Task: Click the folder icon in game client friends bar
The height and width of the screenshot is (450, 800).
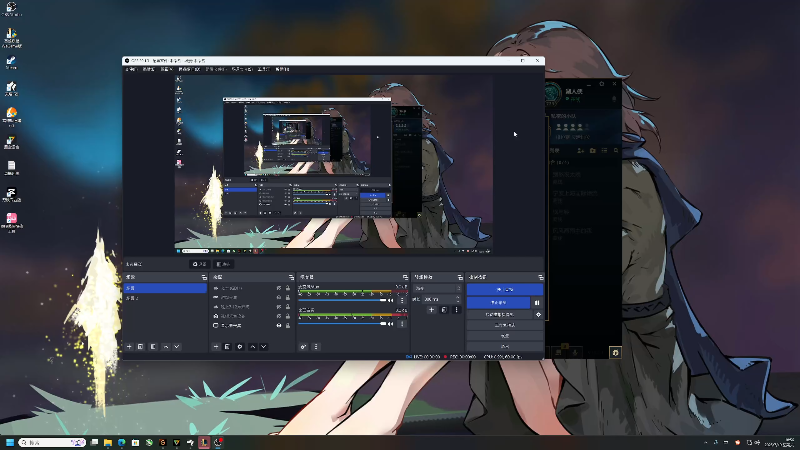Action: click(592, 151)
